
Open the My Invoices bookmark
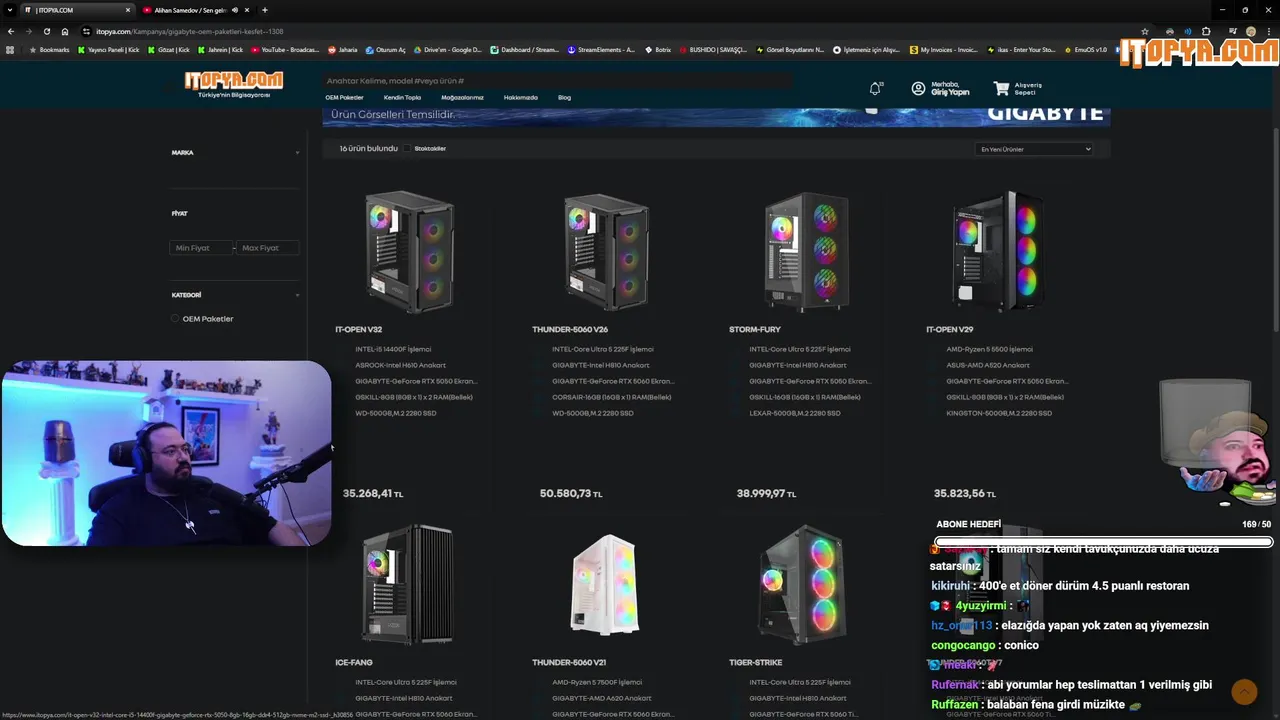[x=943, y=49]
